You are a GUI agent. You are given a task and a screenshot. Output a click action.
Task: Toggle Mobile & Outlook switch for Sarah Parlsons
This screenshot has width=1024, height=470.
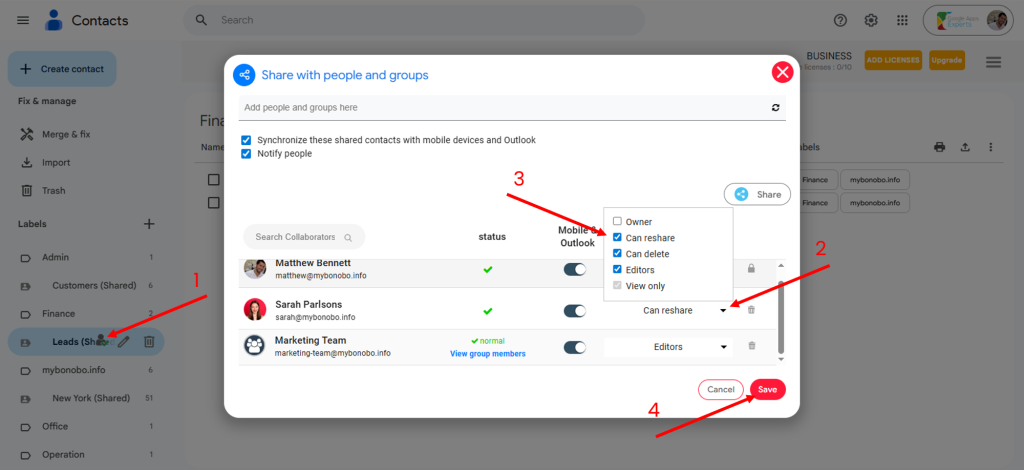click(574, 311)
